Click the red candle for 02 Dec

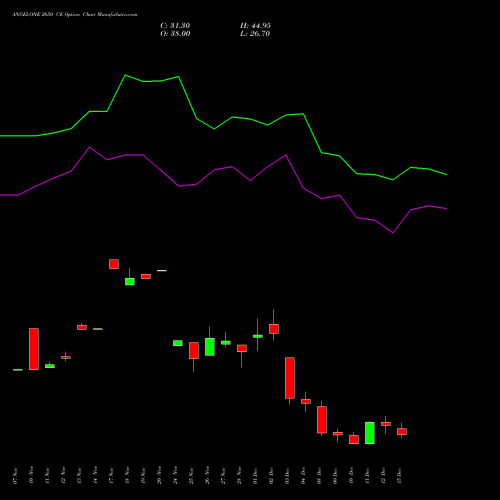click(x=274, y=329)
